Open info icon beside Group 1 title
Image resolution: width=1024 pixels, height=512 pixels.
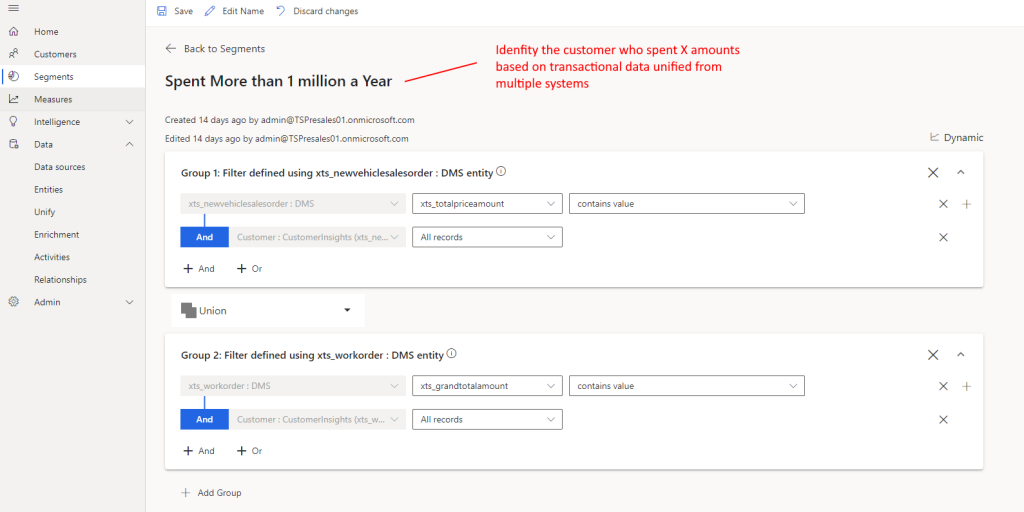(501, 172)
